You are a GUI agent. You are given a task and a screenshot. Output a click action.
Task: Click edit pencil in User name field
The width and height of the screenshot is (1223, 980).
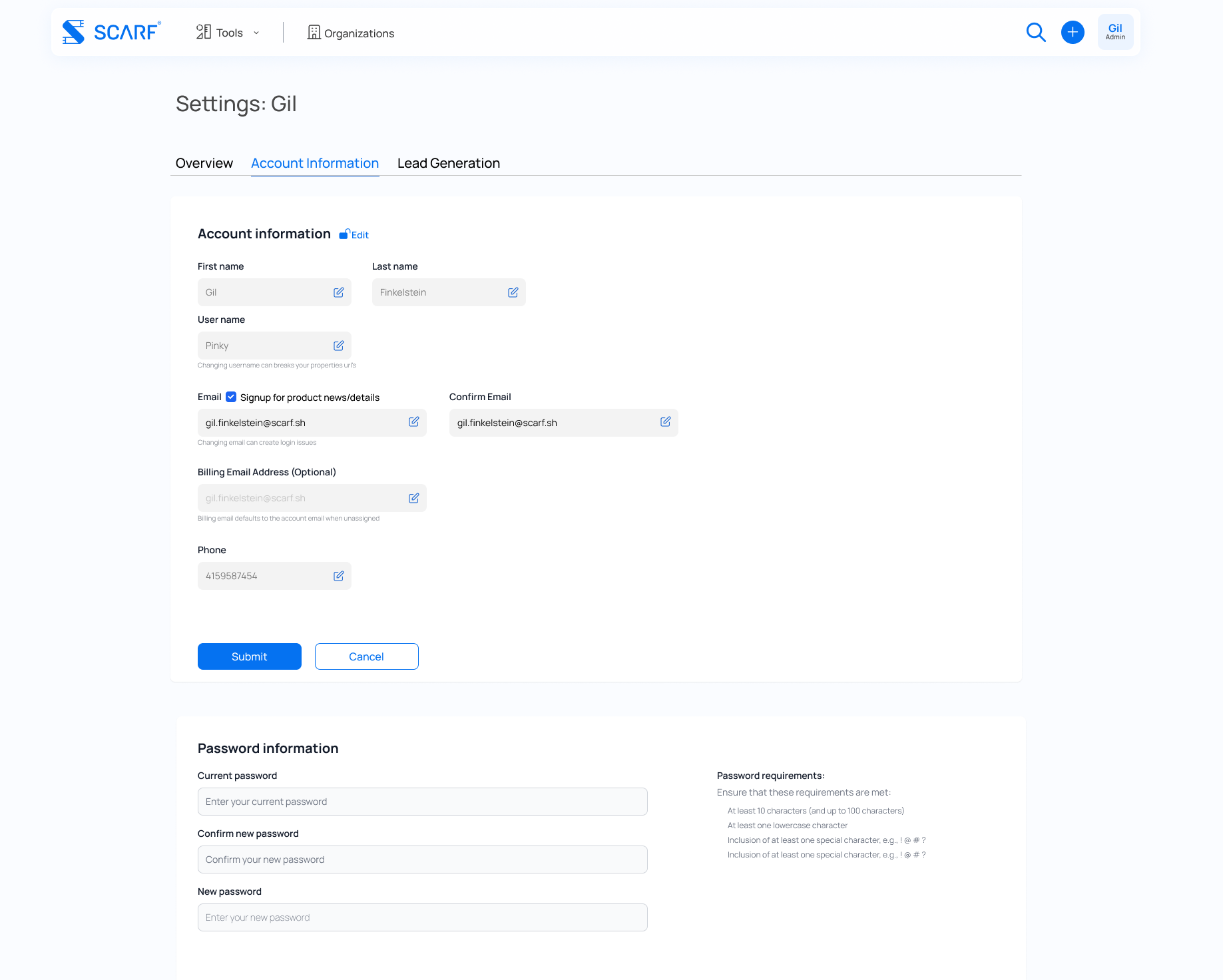point(338,346)
